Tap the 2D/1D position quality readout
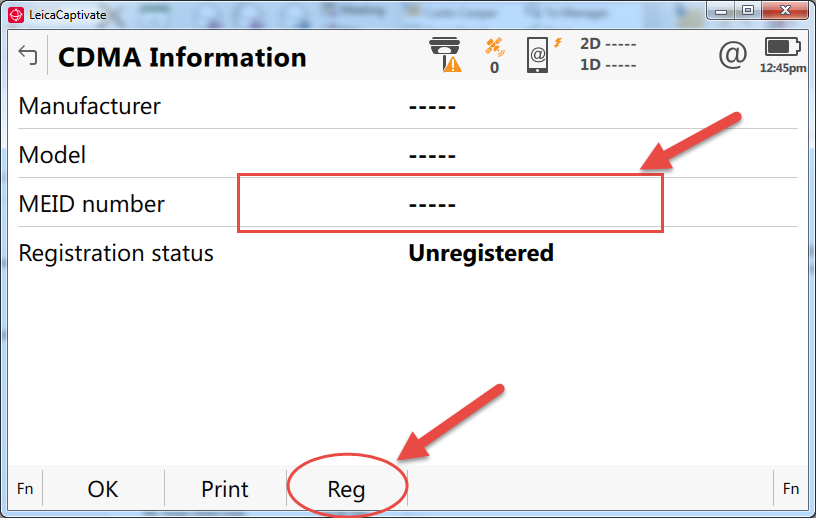Viewport: 816px width, 518px height. (608, 55)
